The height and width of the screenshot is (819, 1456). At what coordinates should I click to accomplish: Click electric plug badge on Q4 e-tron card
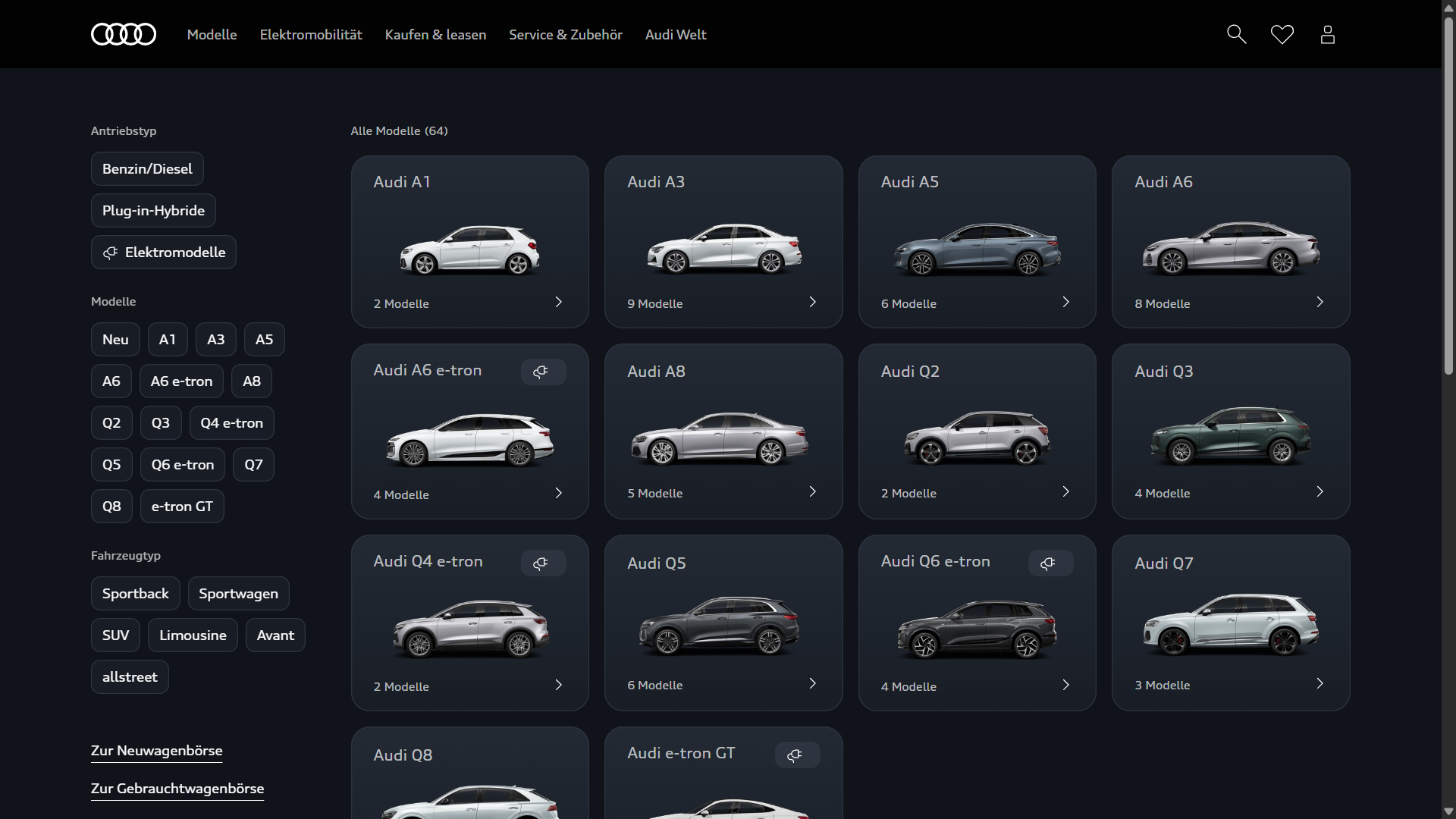coord(542,563)
